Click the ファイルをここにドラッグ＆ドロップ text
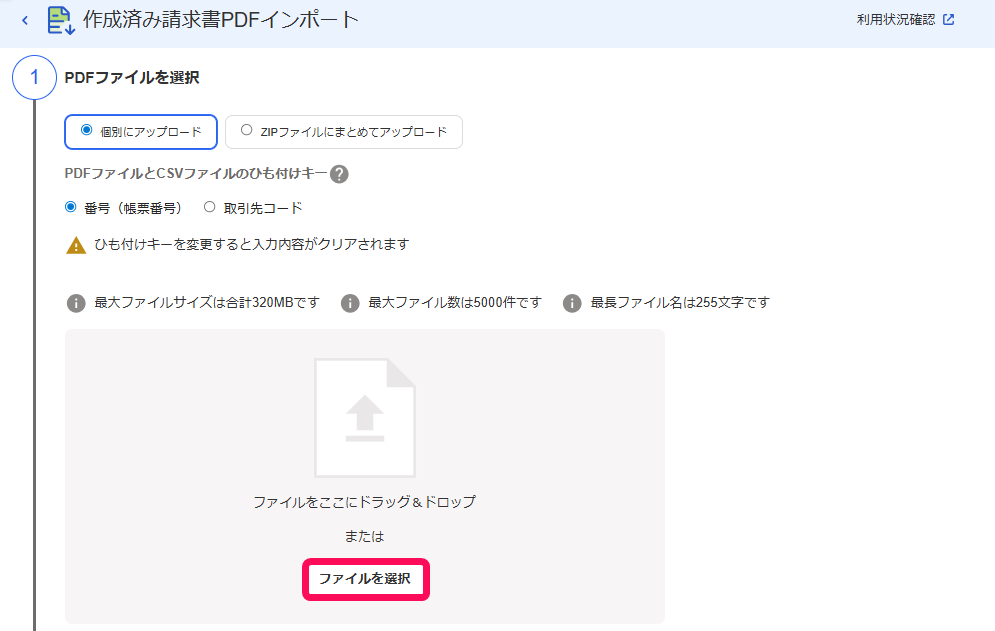 point(365,502)
